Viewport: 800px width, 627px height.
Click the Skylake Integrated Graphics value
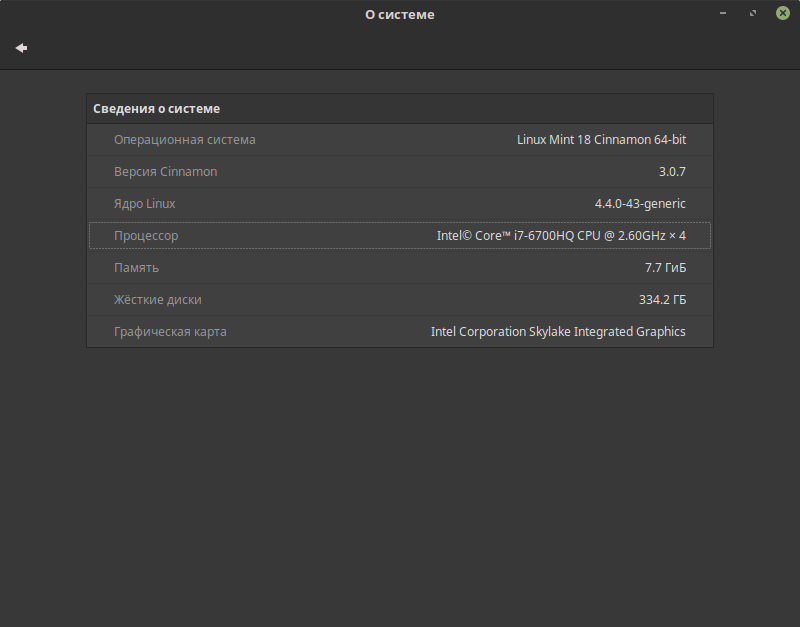tap(558, 332)
